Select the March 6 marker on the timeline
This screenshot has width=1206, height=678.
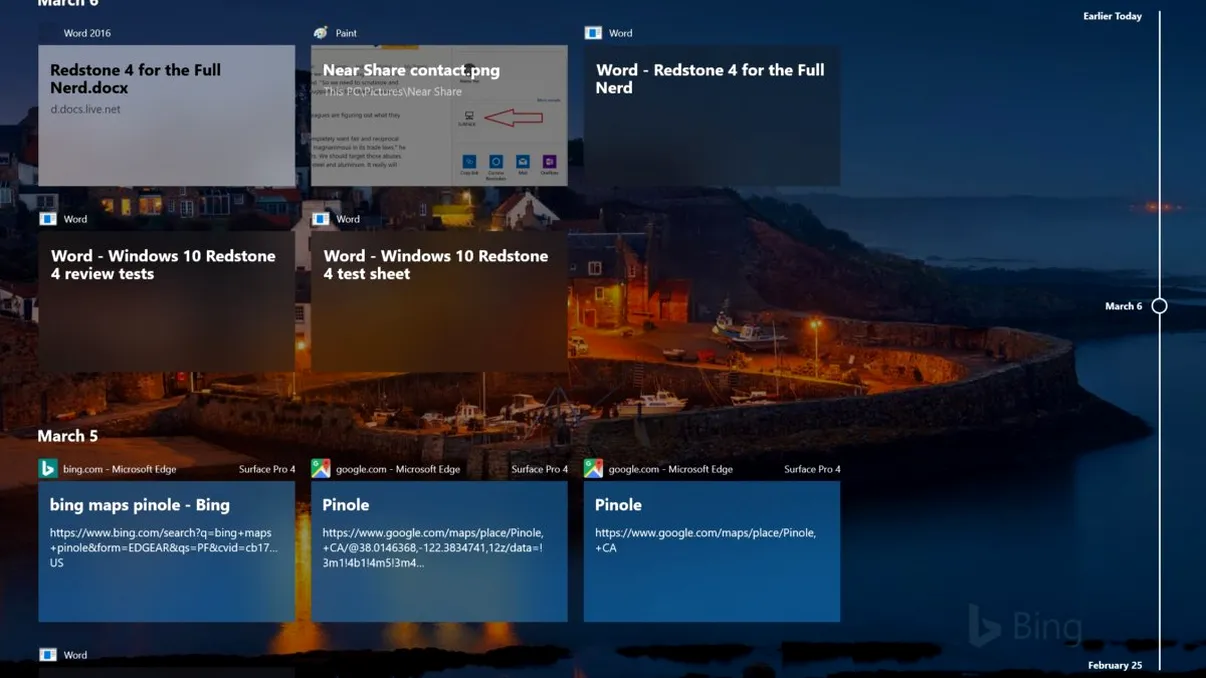tap(1159, 305)
